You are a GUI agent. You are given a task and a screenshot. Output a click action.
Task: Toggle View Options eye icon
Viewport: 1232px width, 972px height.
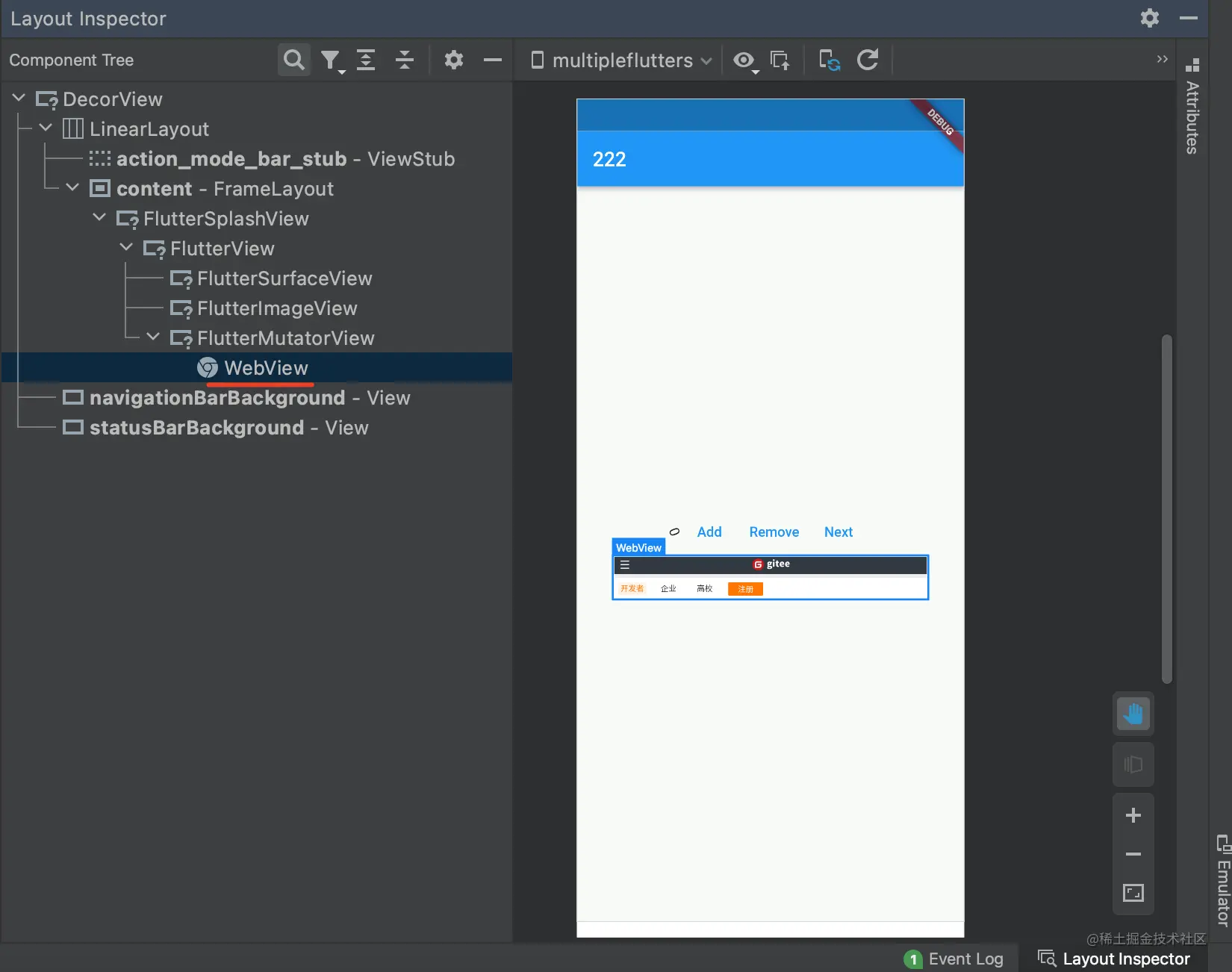click(x=744, y=60)
